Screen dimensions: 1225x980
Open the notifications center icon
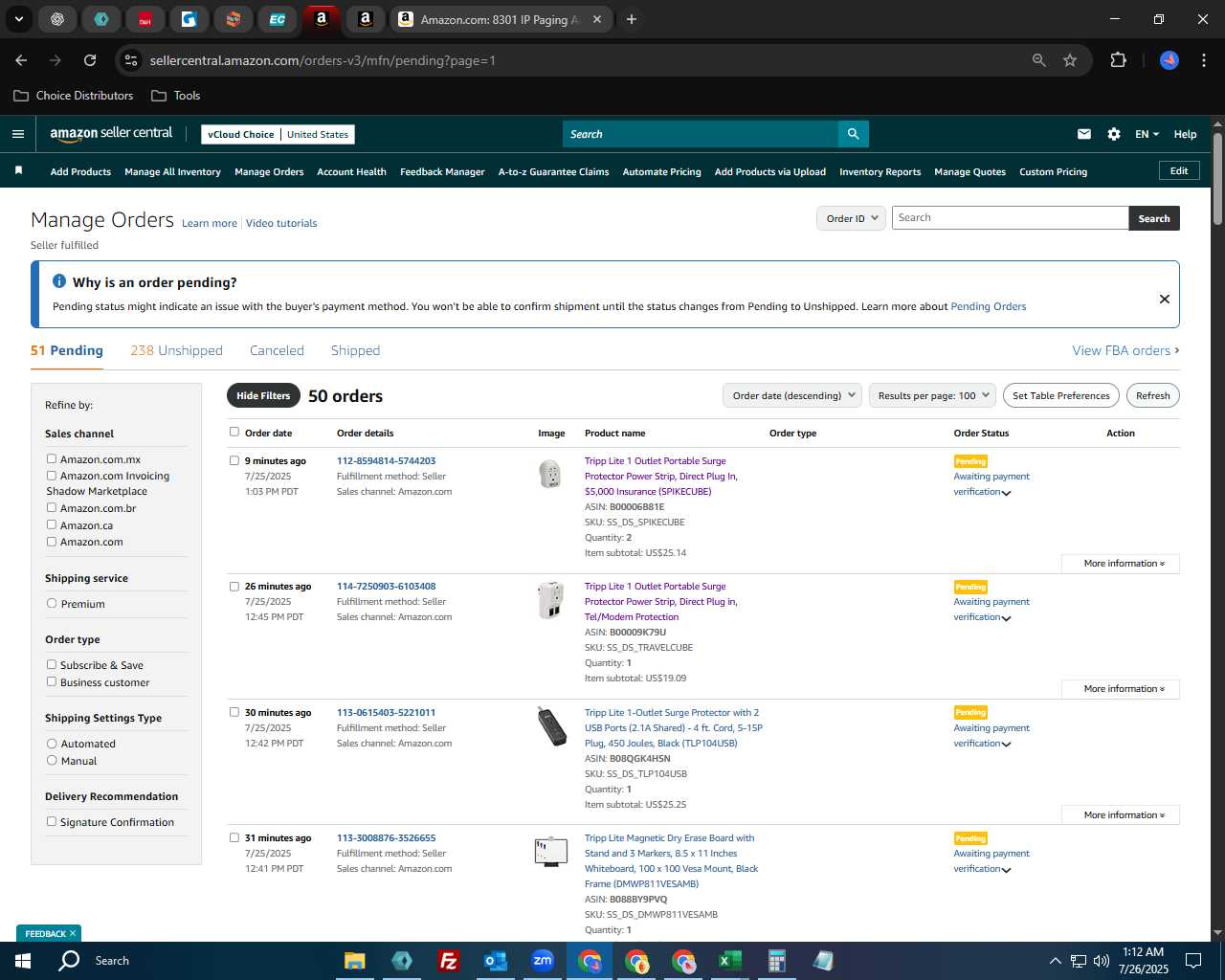pyautogui.click(x=1193, y=961)
